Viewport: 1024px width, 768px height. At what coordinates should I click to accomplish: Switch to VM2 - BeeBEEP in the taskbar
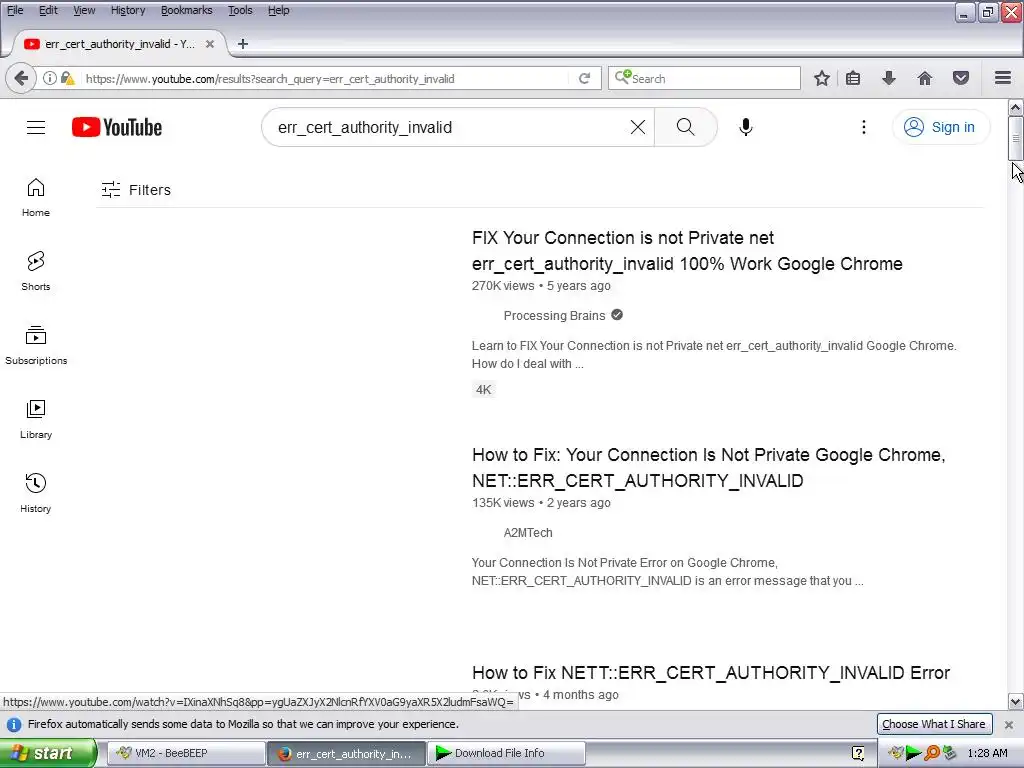[185, 754]
